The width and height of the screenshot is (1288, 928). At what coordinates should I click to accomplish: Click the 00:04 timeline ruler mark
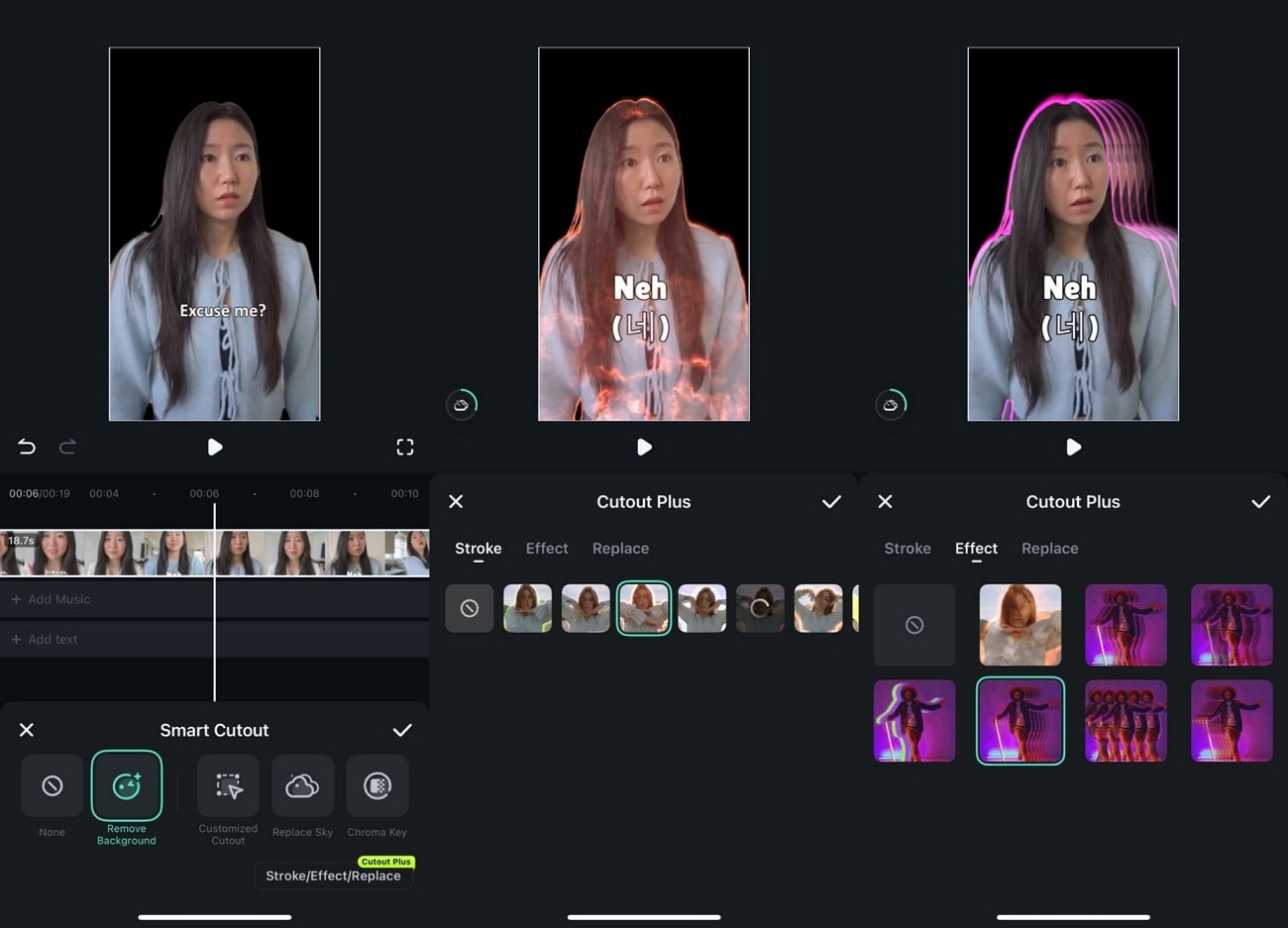point(104,493)
